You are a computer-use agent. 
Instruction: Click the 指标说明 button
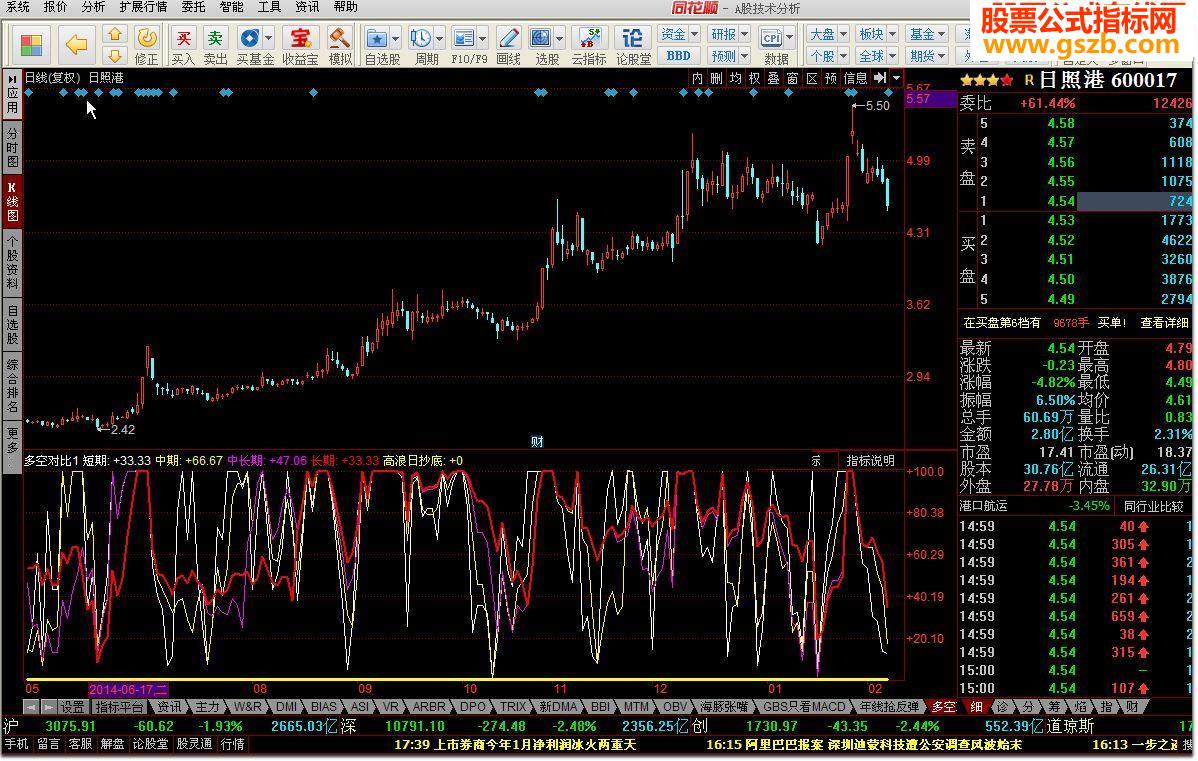click(870, 461)
